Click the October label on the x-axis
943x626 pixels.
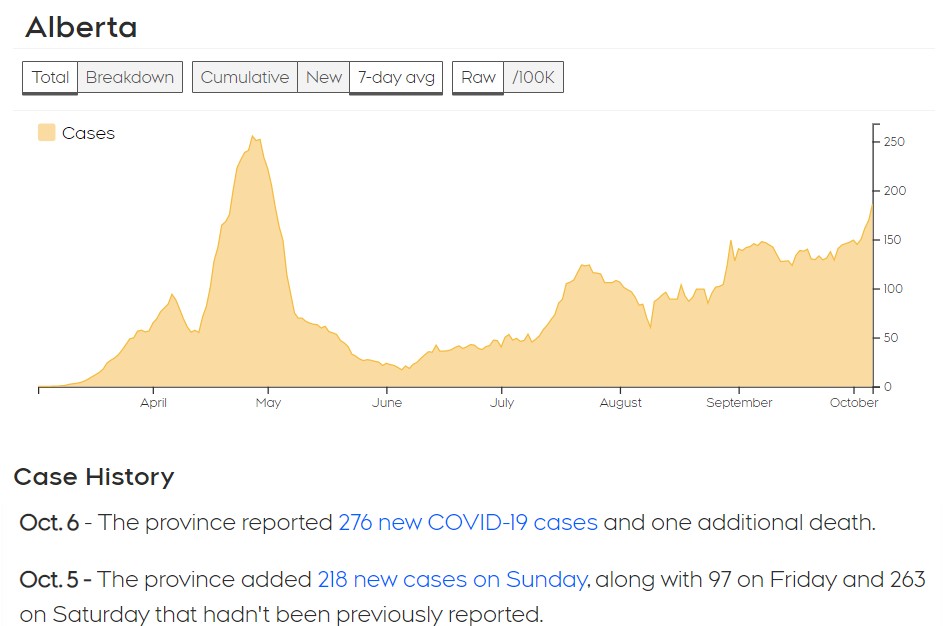(x=854, y=403)
